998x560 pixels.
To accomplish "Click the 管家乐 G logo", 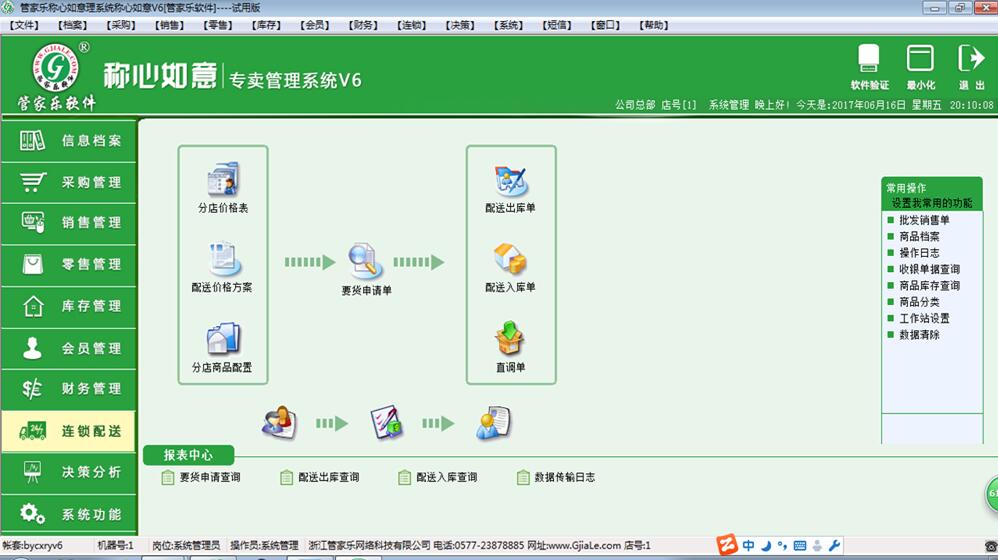I will pos(56,67).
